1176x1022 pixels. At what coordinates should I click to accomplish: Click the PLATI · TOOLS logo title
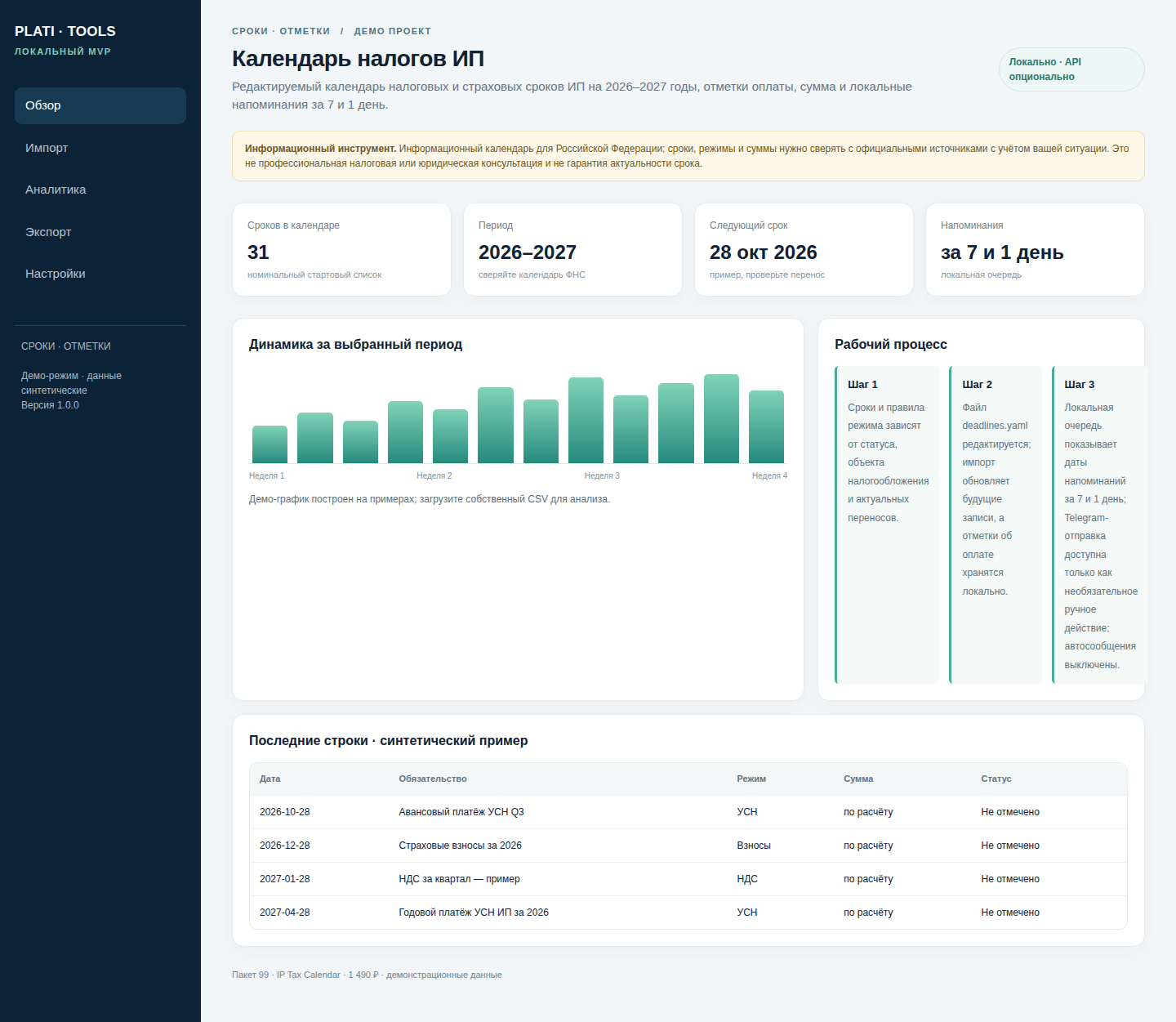pos(65,31)
